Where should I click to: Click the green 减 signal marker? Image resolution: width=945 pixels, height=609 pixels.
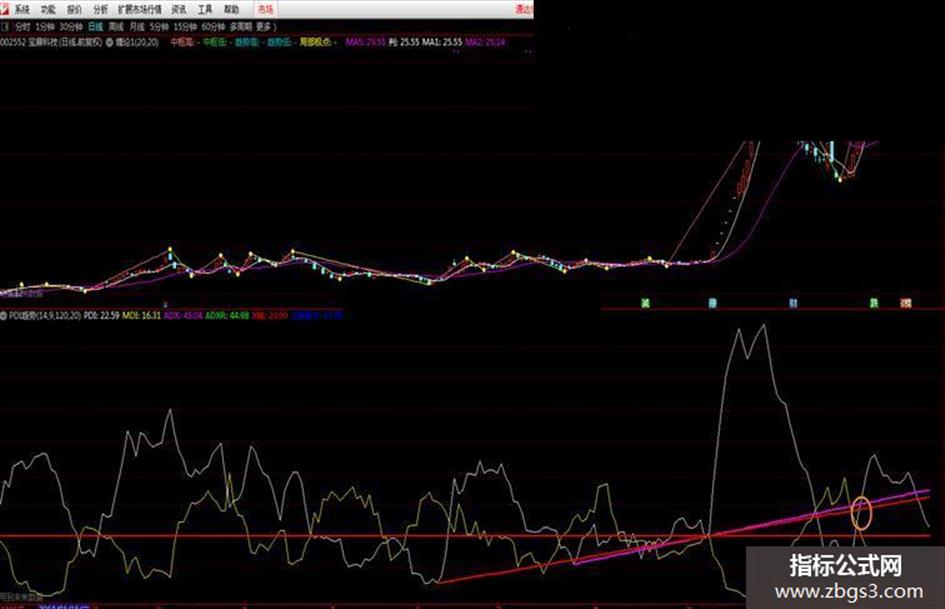click(x=645, y=301)
